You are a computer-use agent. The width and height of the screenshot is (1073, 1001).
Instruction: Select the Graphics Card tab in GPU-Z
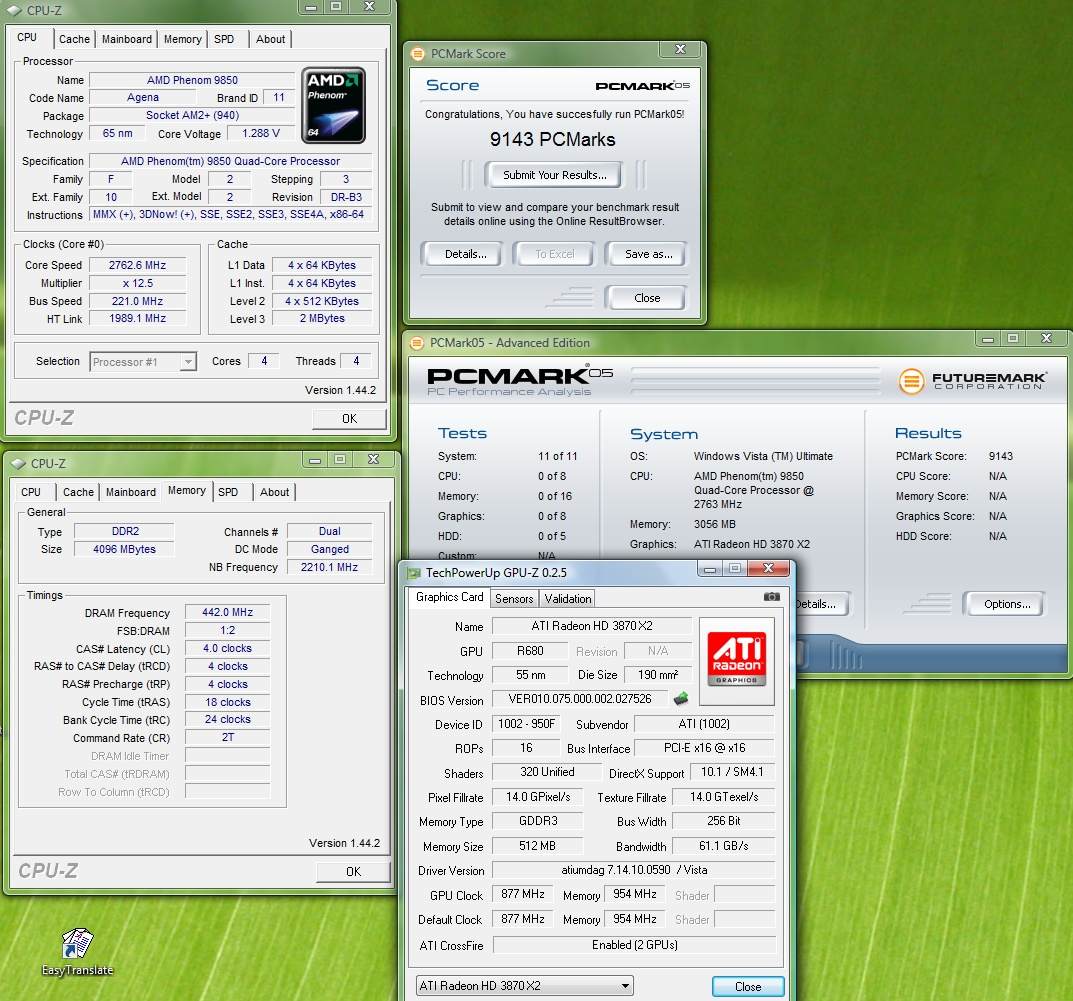(x=449, y=597)
